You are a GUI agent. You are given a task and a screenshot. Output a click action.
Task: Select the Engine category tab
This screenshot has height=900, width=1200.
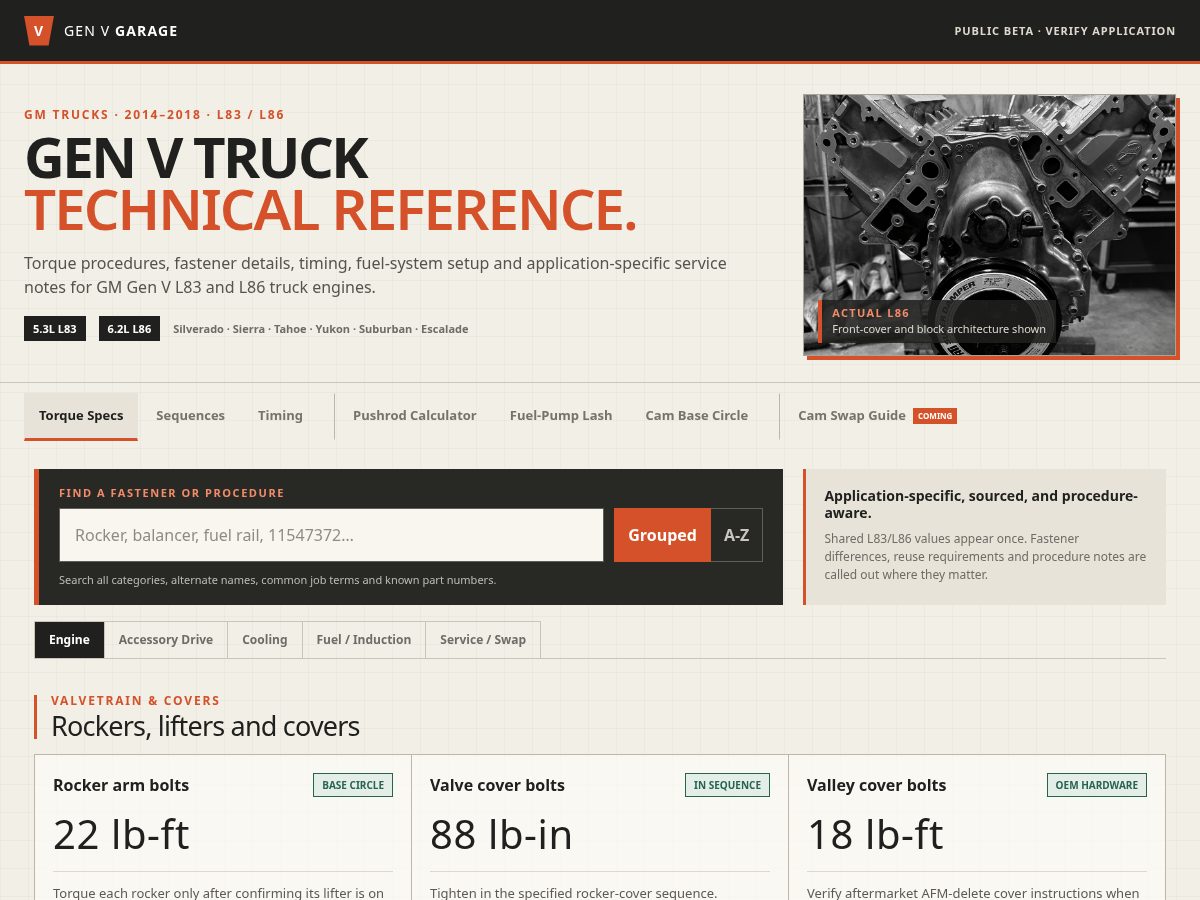pyautogui.click(x=69, y=640)
